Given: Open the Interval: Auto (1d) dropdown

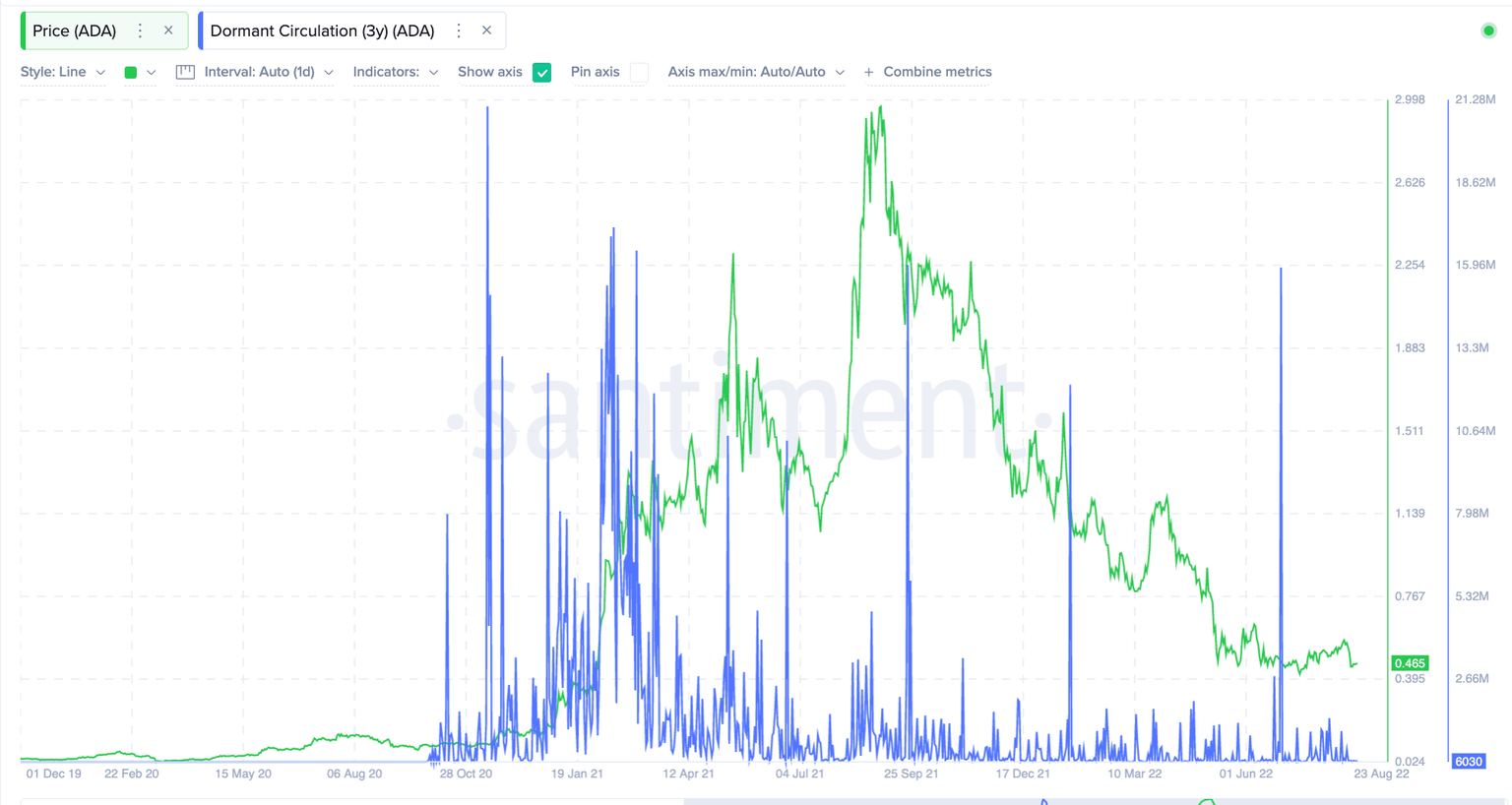Looking at the screenshot, I should coord(269,72).
